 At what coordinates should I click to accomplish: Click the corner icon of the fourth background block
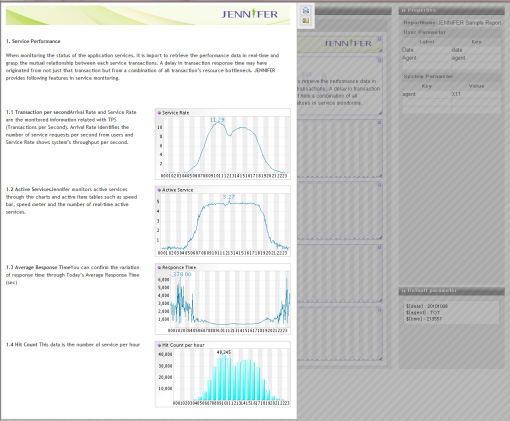(379, 185)
